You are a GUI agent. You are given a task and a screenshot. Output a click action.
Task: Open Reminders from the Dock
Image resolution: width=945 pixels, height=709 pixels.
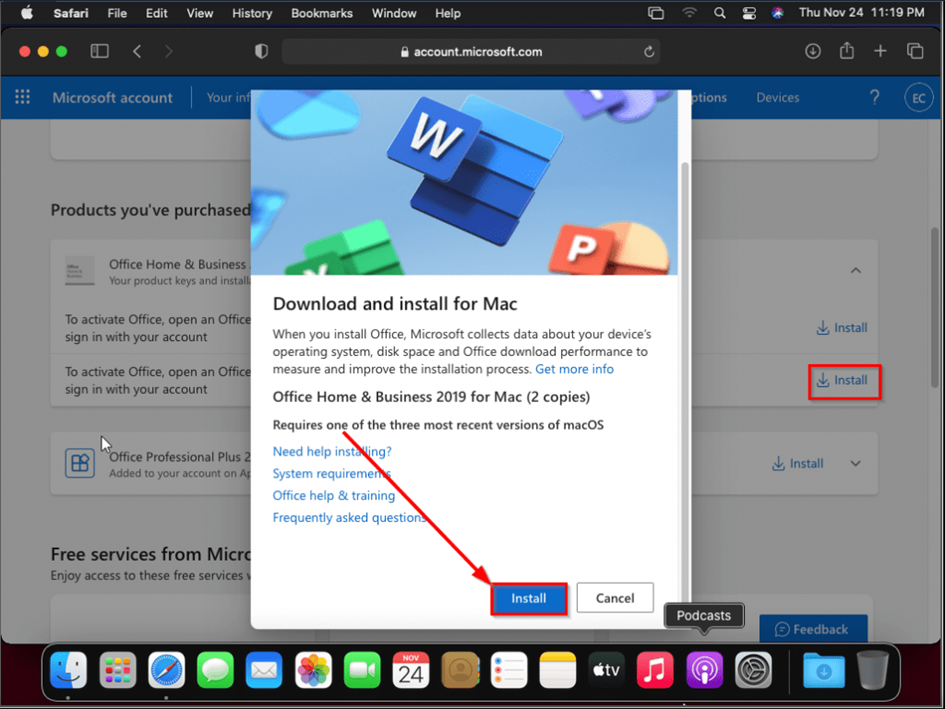tap(509, 670)
